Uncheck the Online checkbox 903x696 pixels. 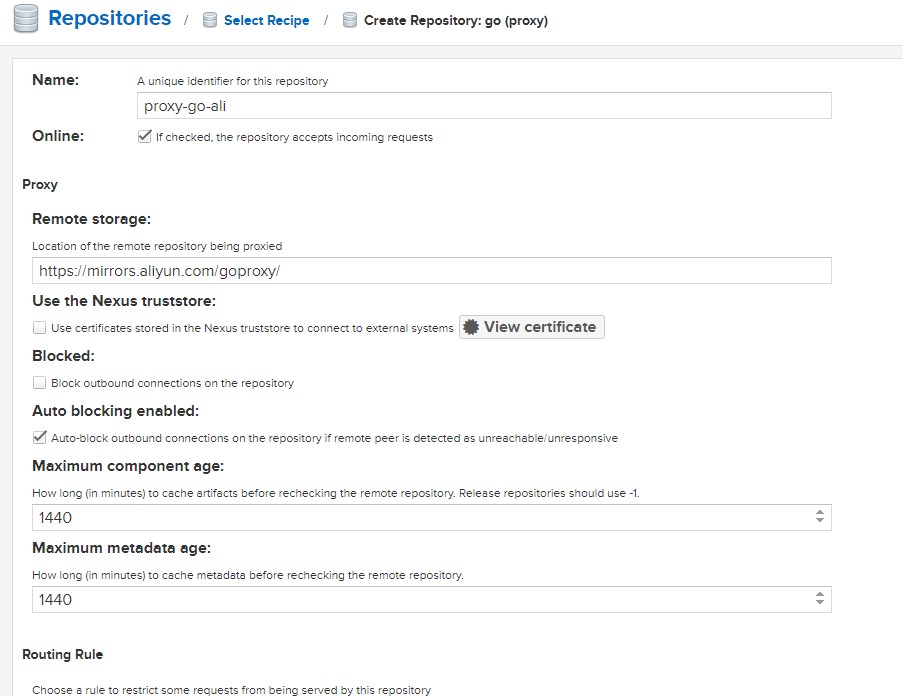[x=144, y=137]
